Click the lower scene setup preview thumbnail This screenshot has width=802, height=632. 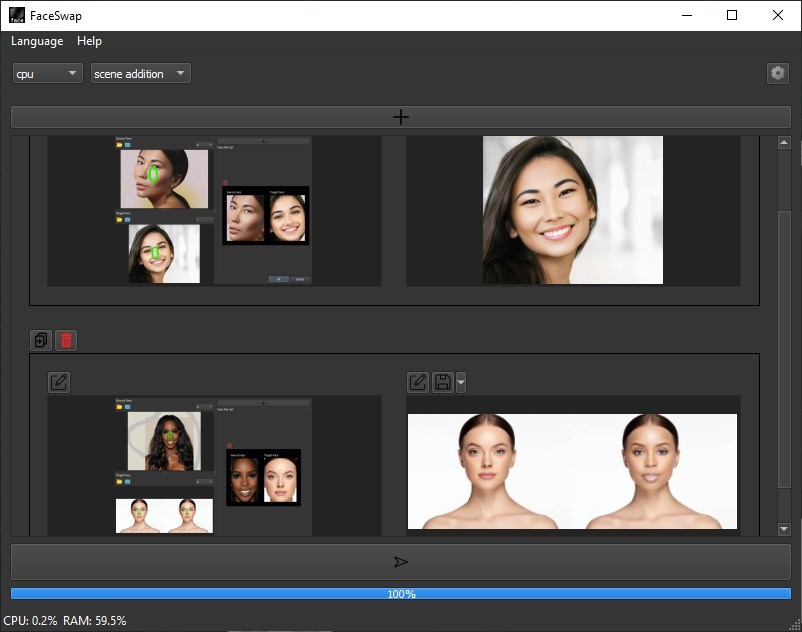(214, 465)
